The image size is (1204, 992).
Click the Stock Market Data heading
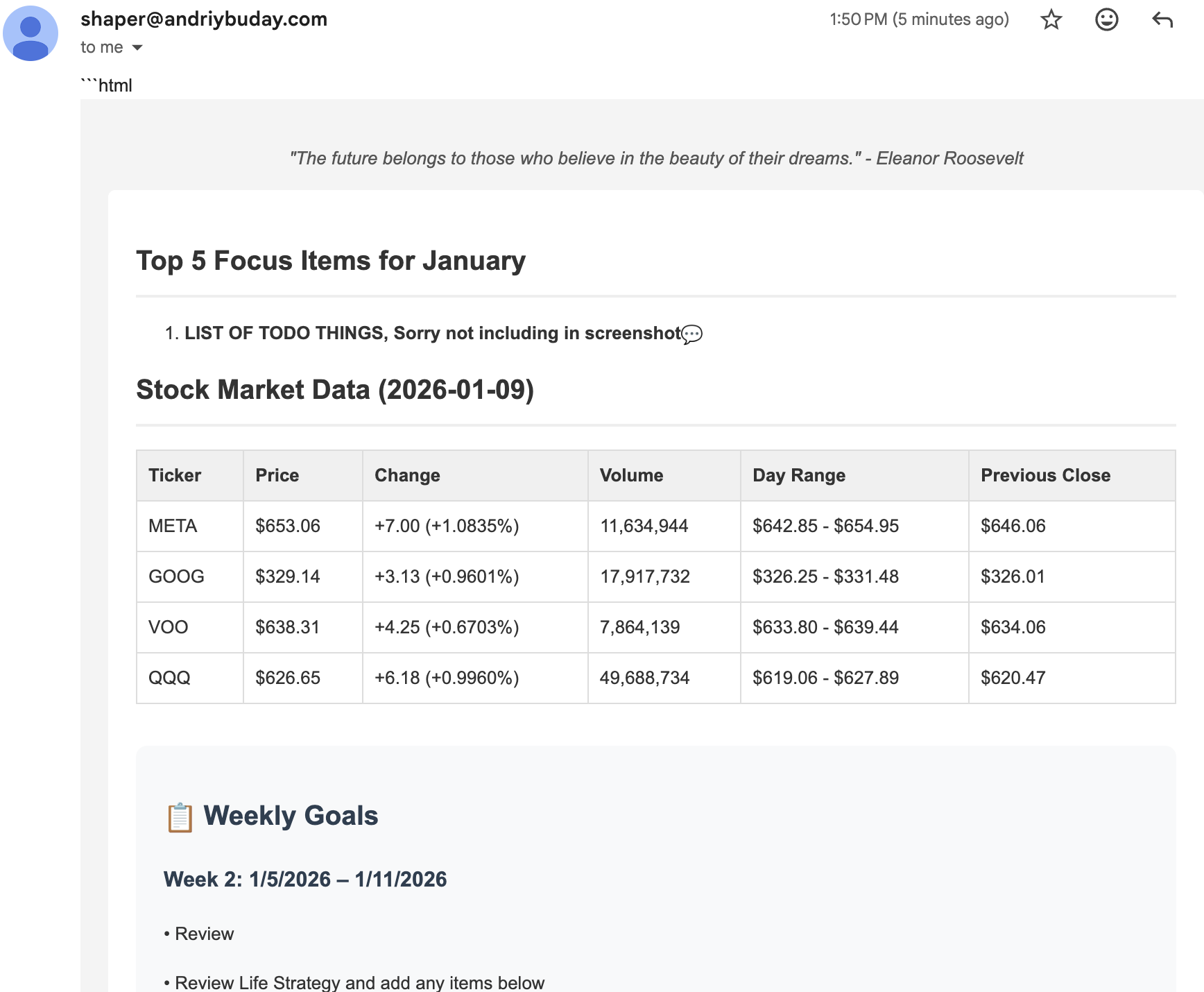point(335,390)
